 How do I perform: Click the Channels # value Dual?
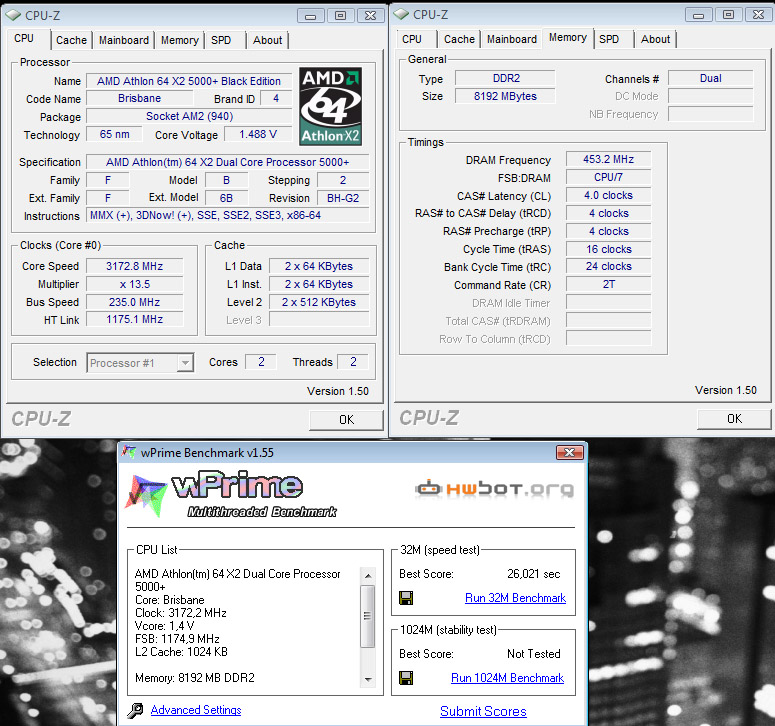pos(711,79)
